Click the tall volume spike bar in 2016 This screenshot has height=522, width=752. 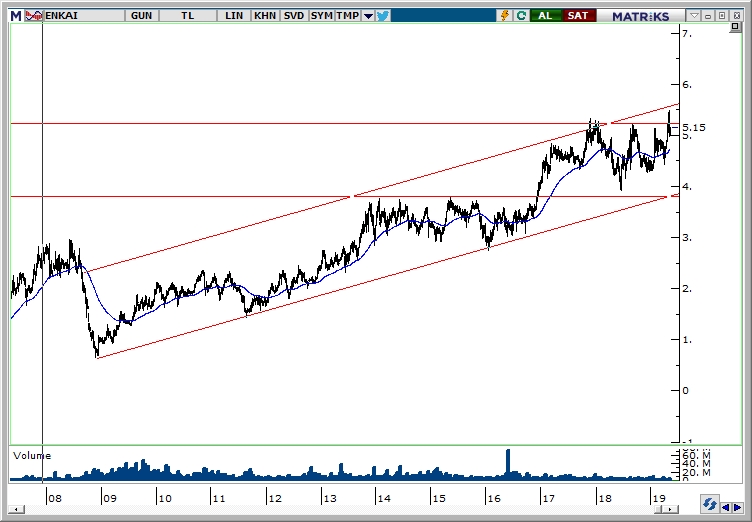coord(508,463)
